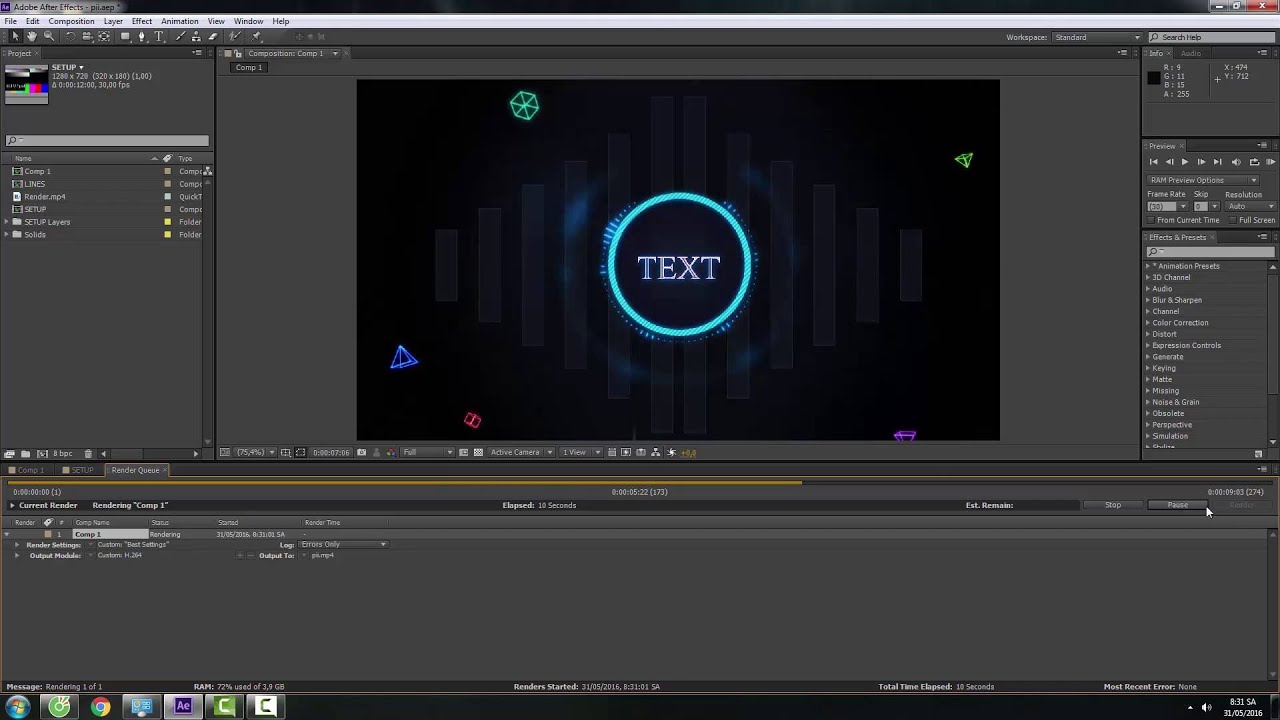Click the Stop button to halt rendering
1280x720 pixels.
[x=1112, y=505]
